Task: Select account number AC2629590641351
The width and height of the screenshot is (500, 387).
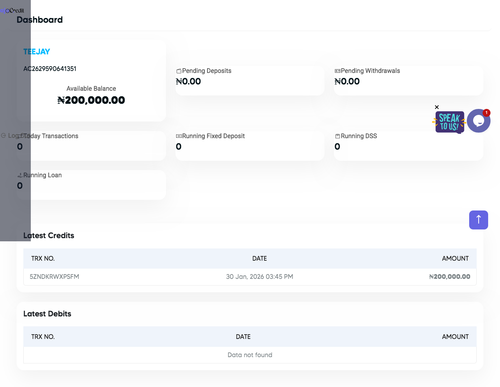Action: click(50, 69)
